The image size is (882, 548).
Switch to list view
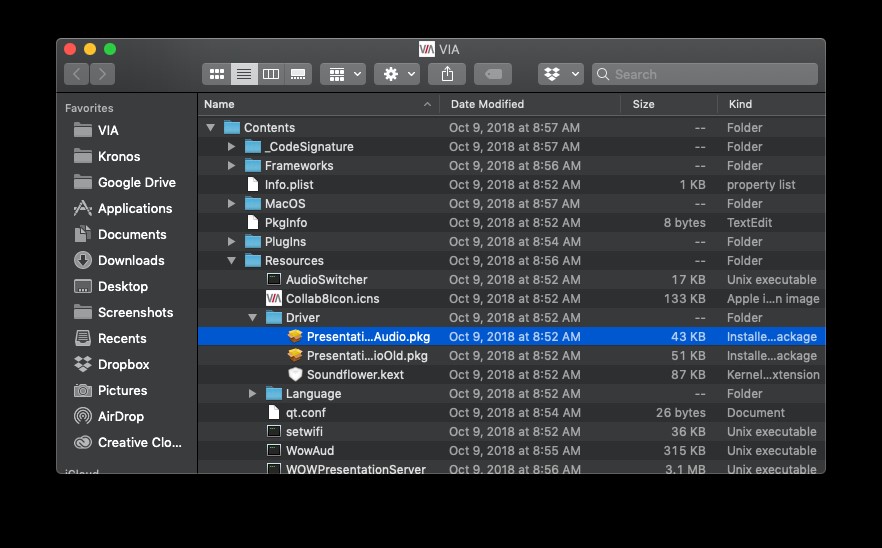[244, 74]
